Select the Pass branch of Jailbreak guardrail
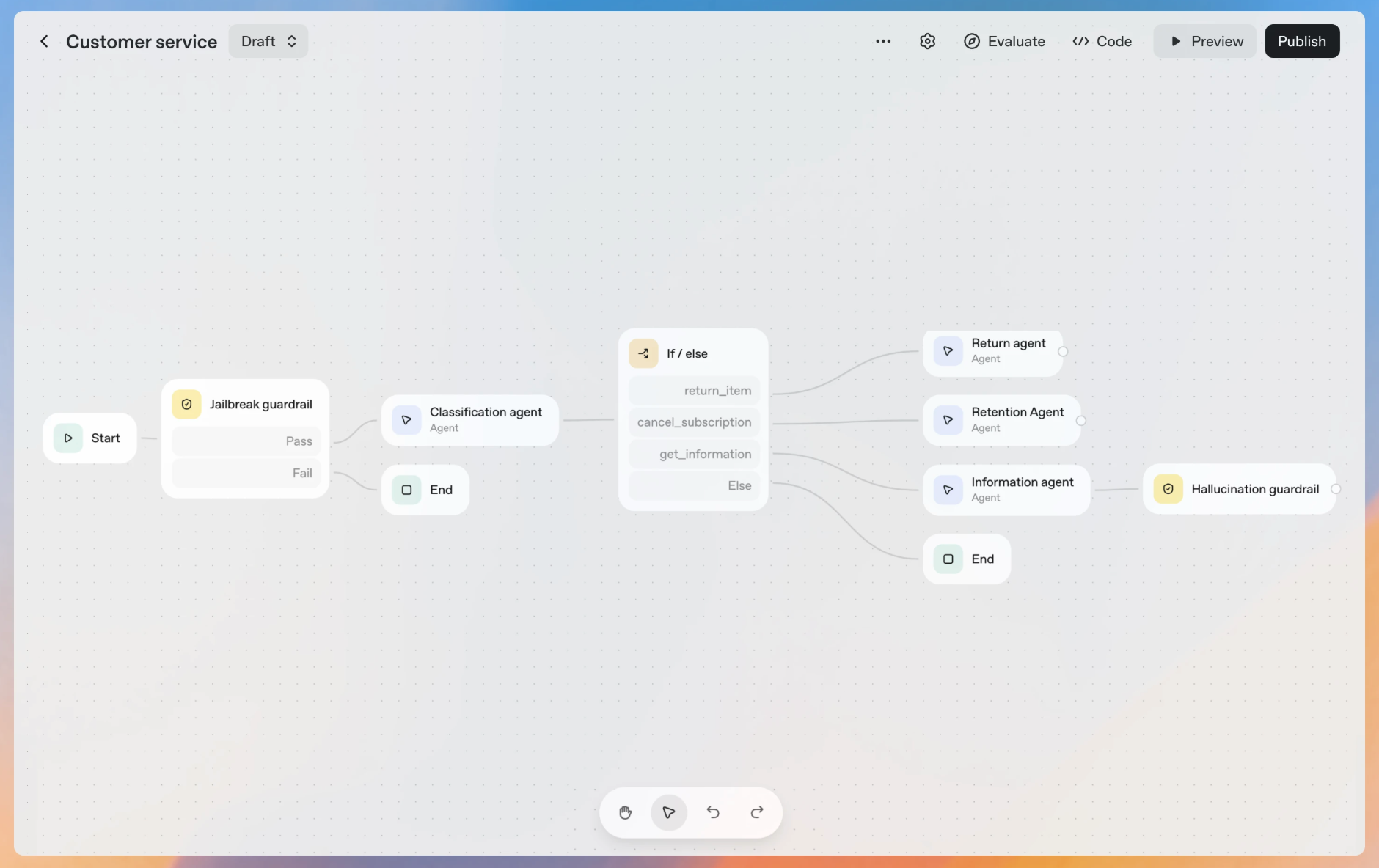The image size is (1379, 868). pyautogui.click(x=246, y=441)
